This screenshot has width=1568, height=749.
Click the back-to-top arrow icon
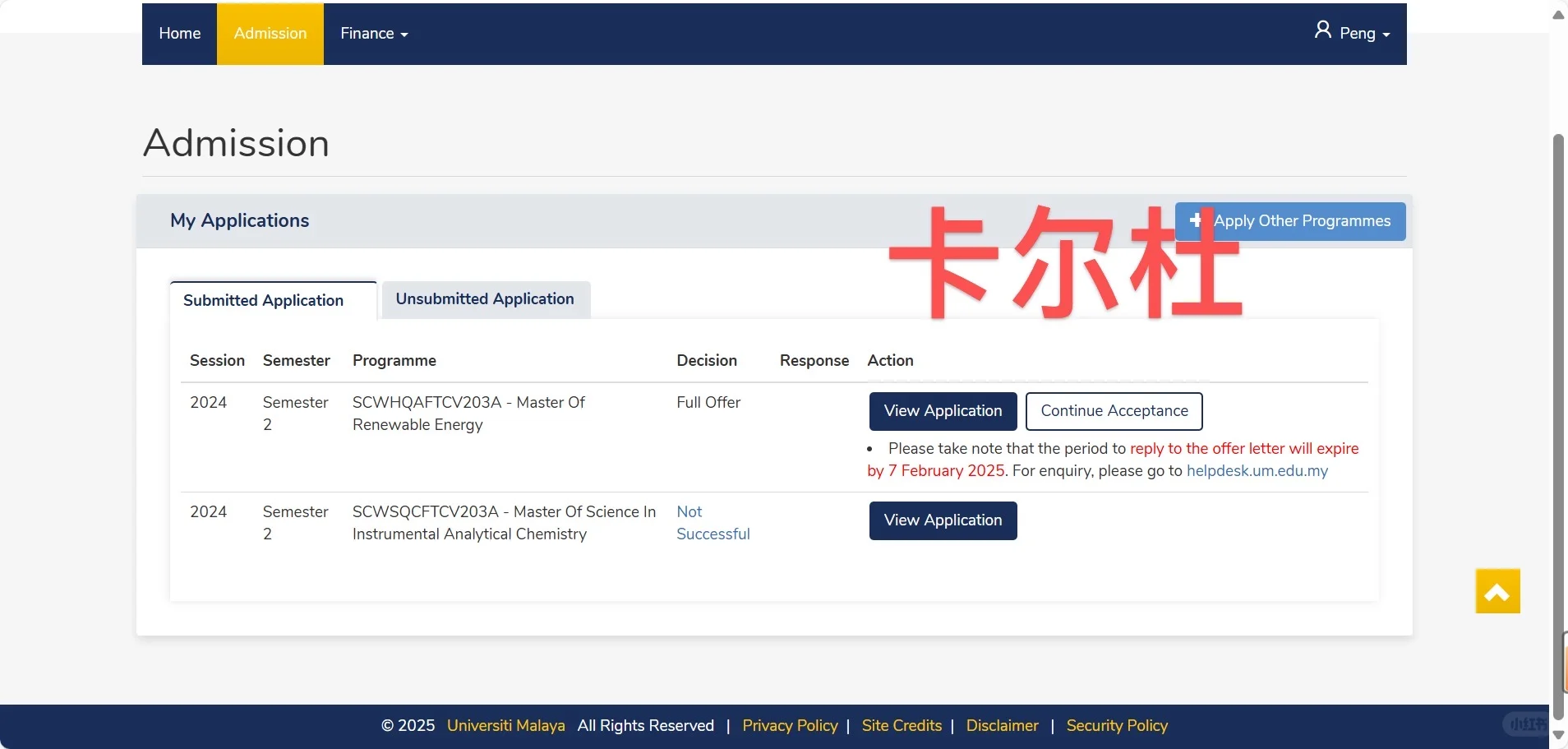coord(1497,591)
